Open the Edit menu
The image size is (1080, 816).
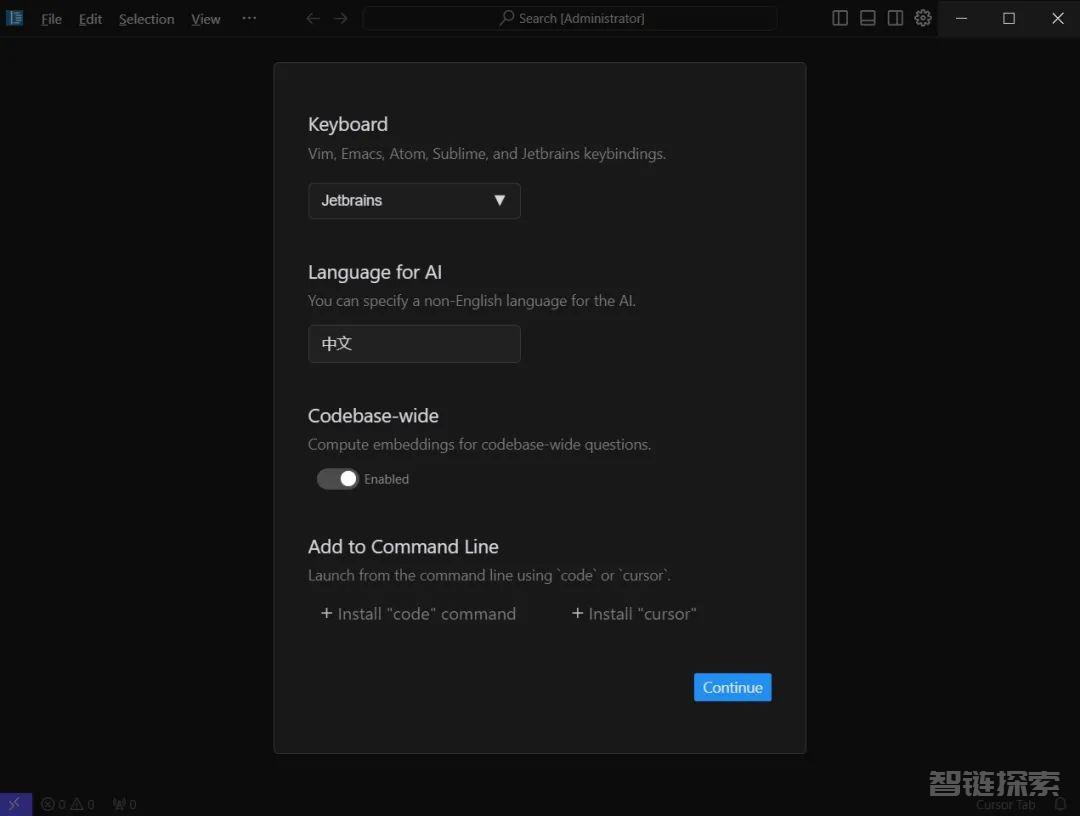pyautogui.click(x=90, y=19)
